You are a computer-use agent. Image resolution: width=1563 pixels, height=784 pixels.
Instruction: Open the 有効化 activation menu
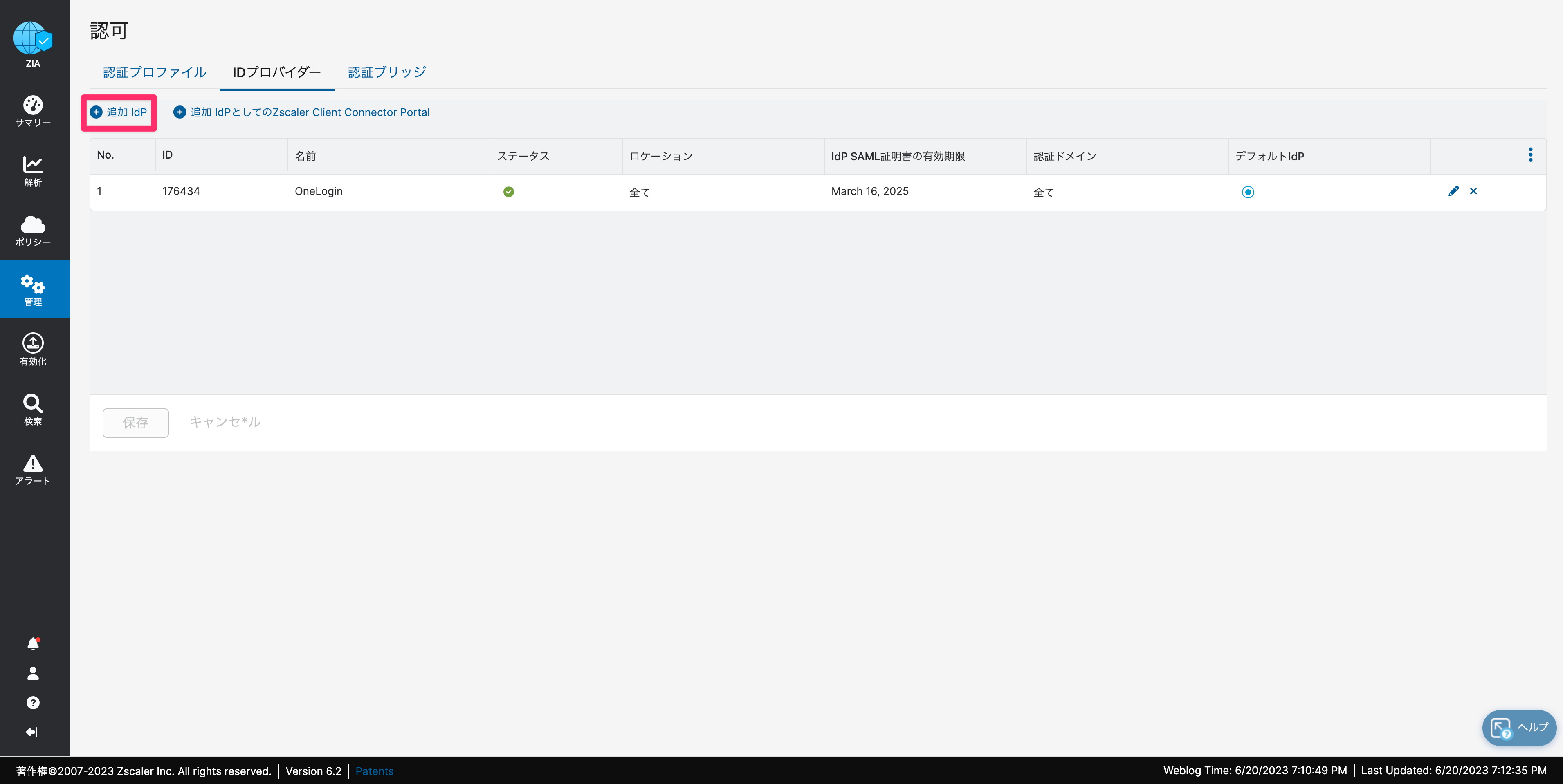33,350
